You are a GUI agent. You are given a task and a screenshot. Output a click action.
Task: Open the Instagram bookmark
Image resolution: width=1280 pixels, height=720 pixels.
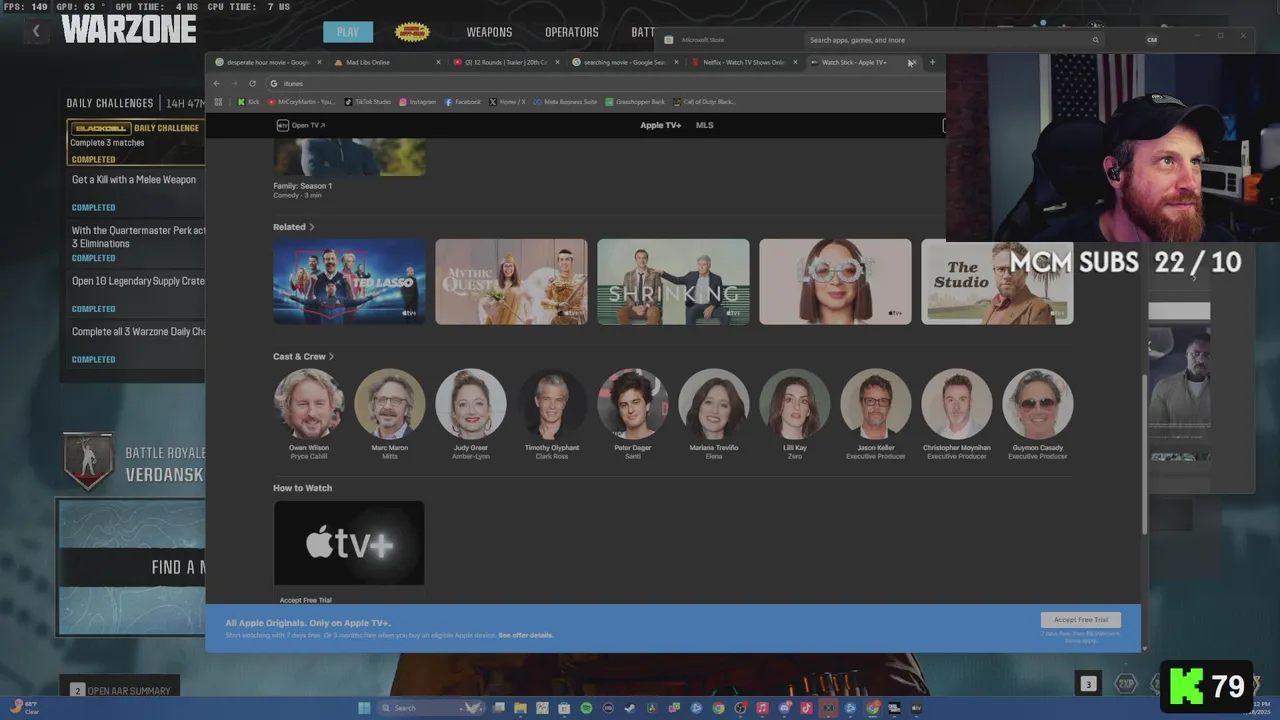click(x=418, y=102)
